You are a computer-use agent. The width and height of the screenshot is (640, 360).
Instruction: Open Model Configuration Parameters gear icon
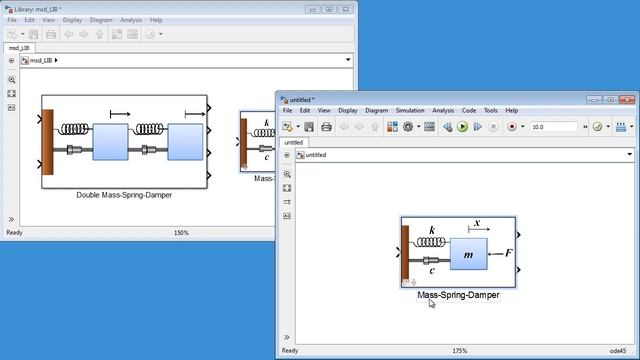tap(408, 127)
